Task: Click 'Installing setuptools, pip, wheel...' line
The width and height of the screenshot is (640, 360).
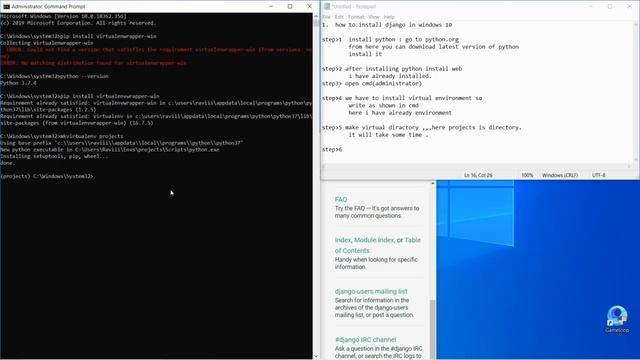Action: click(x=54, y=156)
